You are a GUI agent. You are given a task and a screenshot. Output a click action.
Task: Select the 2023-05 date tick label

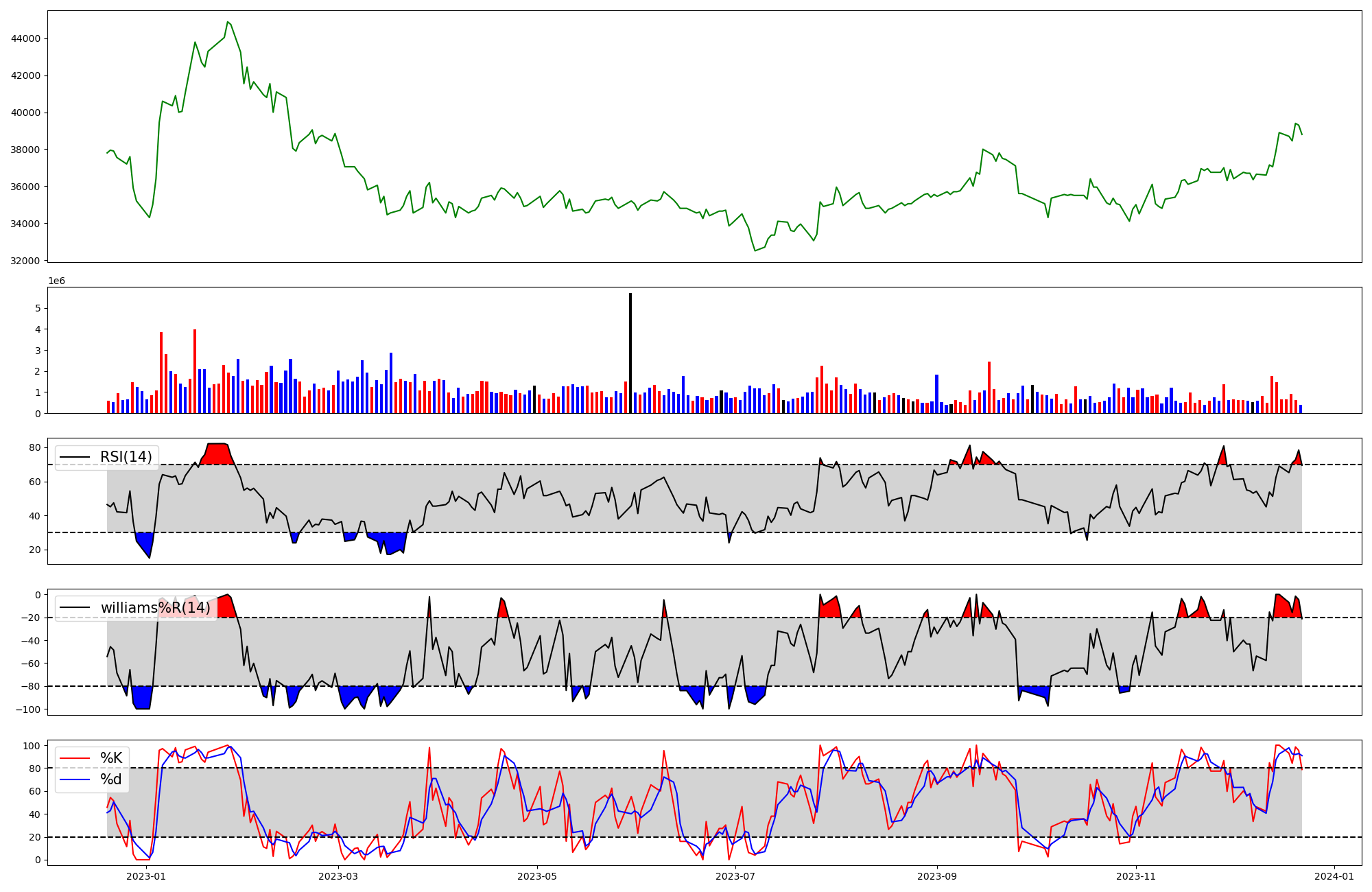coord(537,876)
